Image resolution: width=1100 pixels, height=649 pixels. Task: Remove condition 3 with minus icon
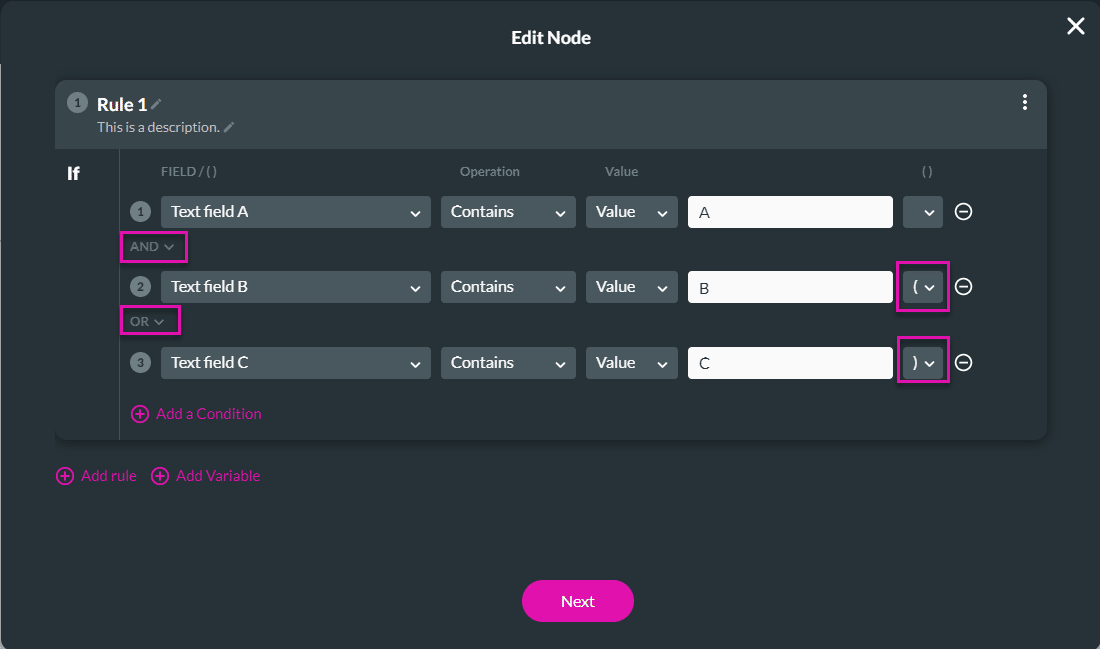tap(963, 362)
